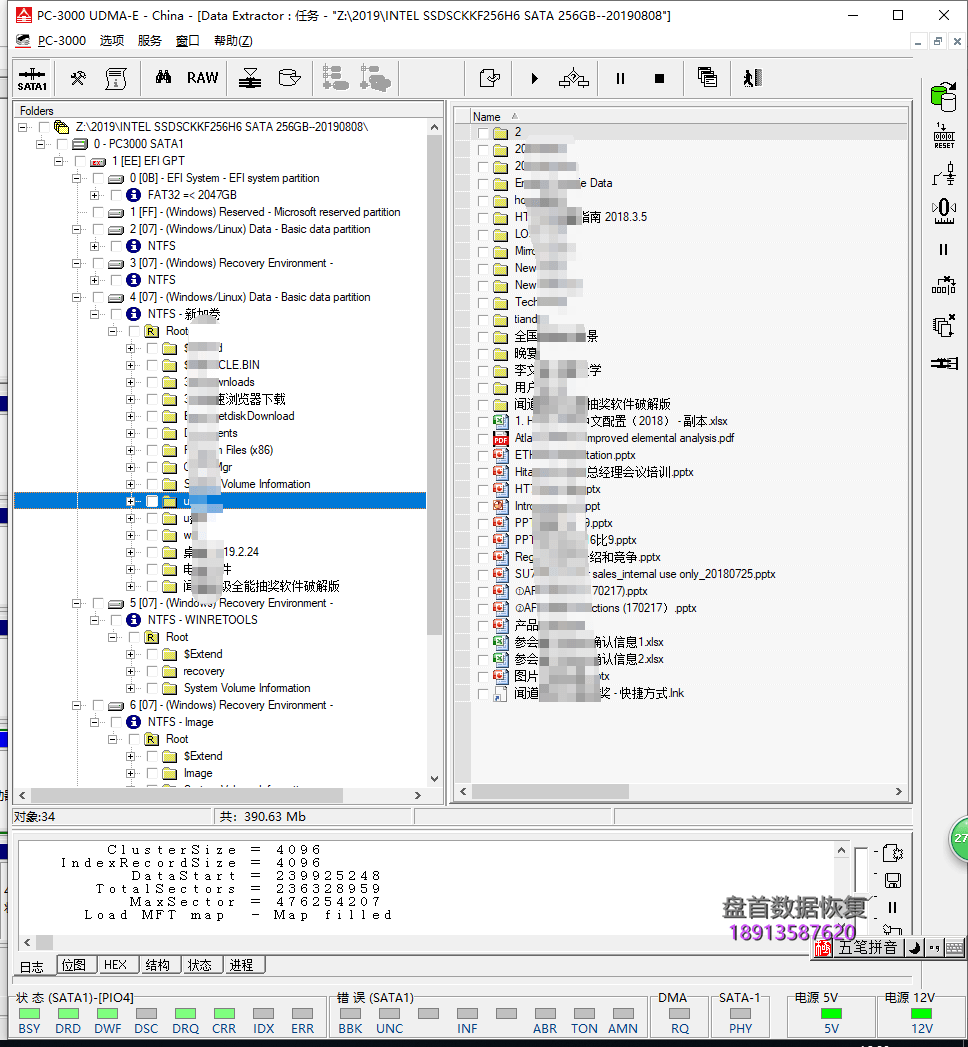Start RAW recovery from the toolbar
The height and width of the screenshot is (1047, 968).
[x=202, y=78]
